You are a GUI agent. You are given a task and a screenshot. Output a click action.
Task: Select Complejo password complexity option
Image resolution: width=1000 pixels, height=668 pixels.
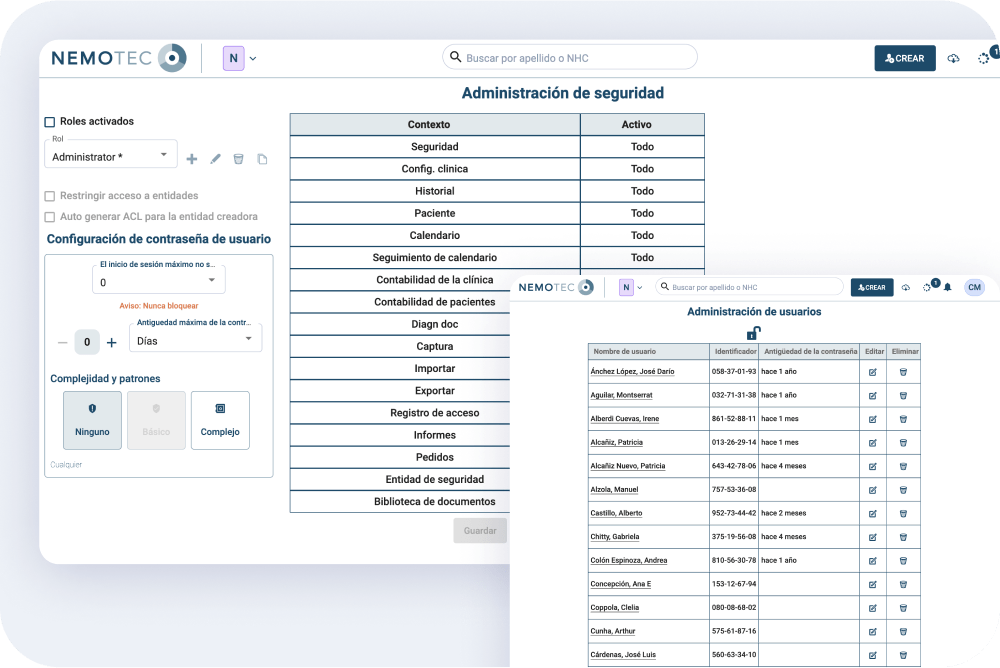coord(220,420)
